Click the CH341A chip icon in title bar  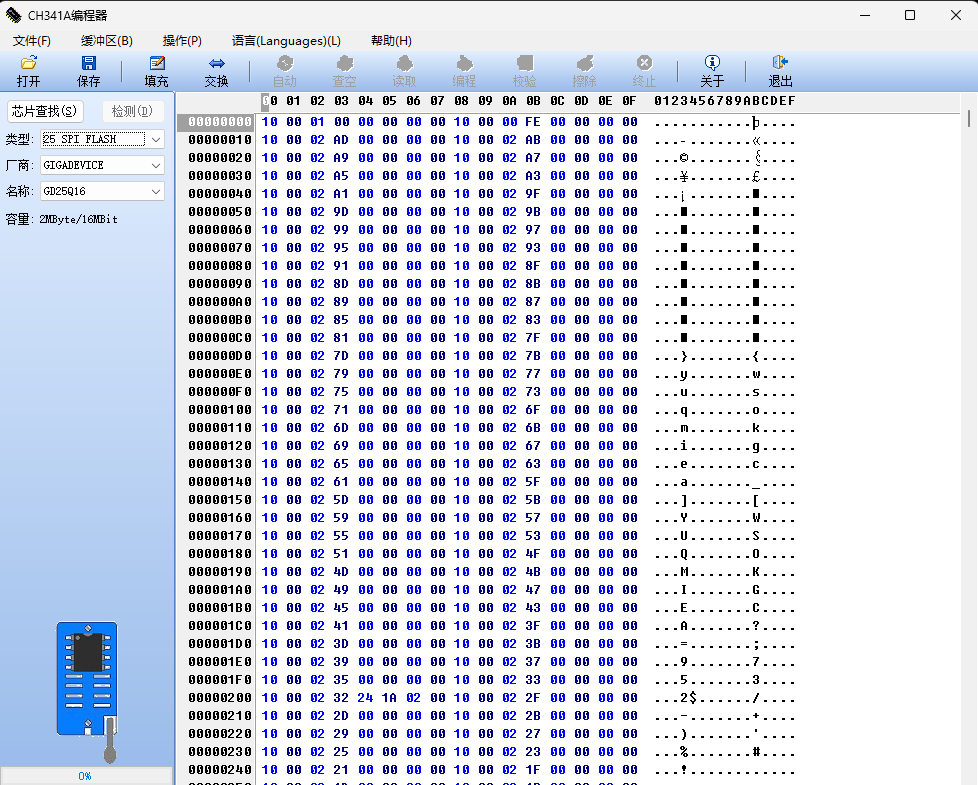13,15
